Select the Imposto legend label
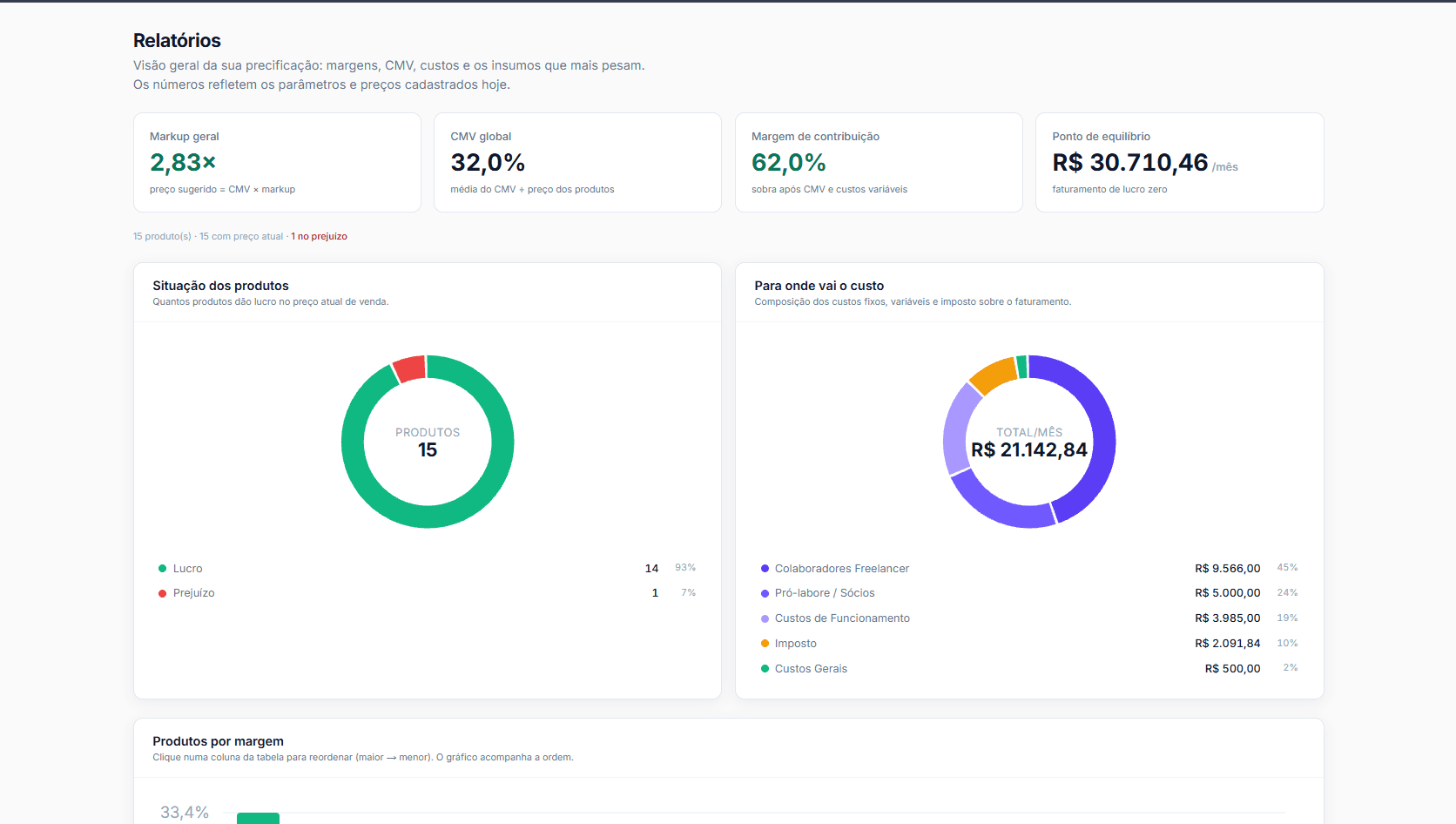 coord(796,644)
